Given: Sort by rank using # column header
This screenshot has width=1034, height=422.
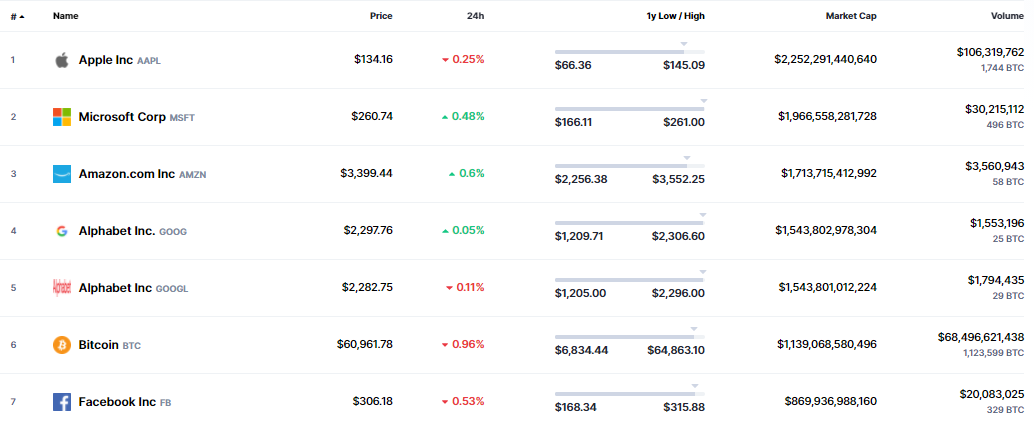Looking at the screenshot, I should pos(17,16).
